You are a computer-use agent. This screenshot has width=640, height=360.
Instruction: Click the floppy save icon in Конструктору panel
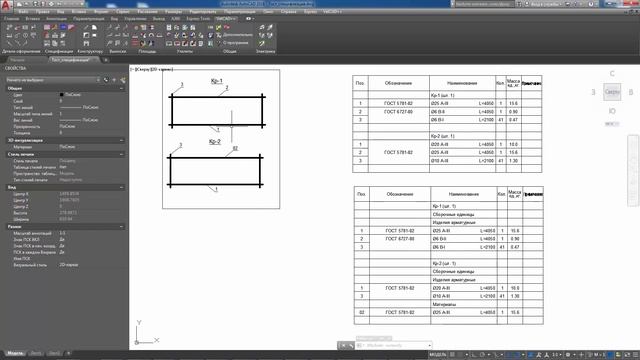(x=86, y=43)
